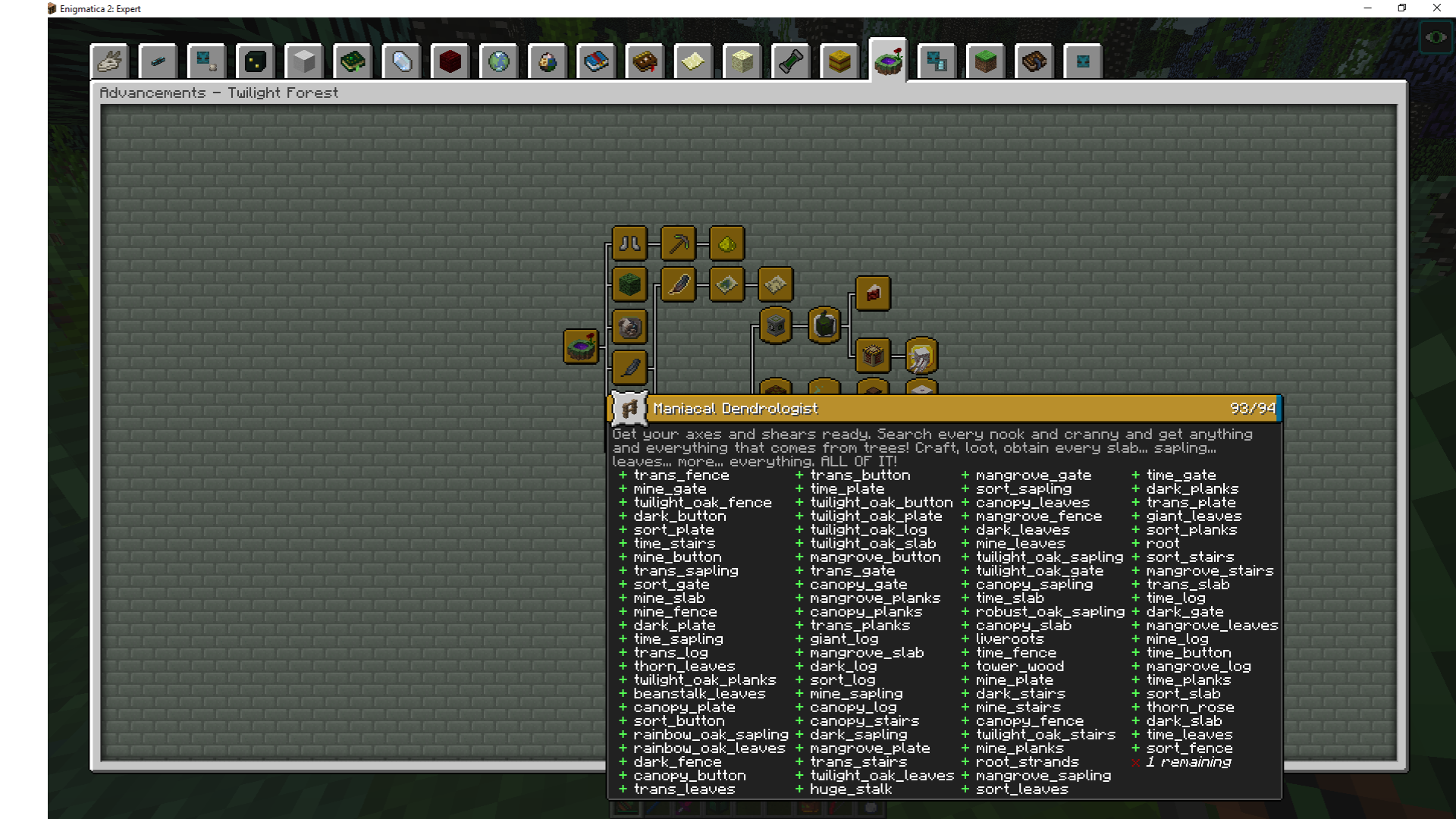Minimize the Enigmatica 2: Expert window
1456x819 pixels.
coord(1367,8)
